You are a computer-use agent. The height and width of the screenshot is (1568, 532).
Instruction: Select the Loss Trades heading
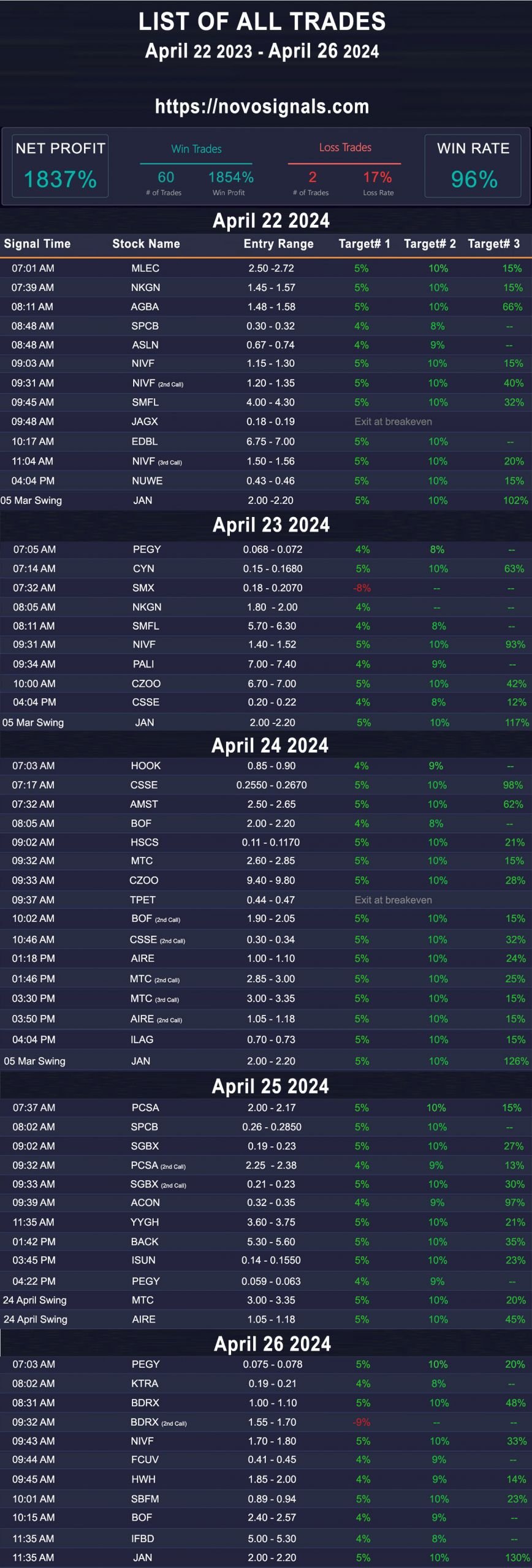pos(345,148)
